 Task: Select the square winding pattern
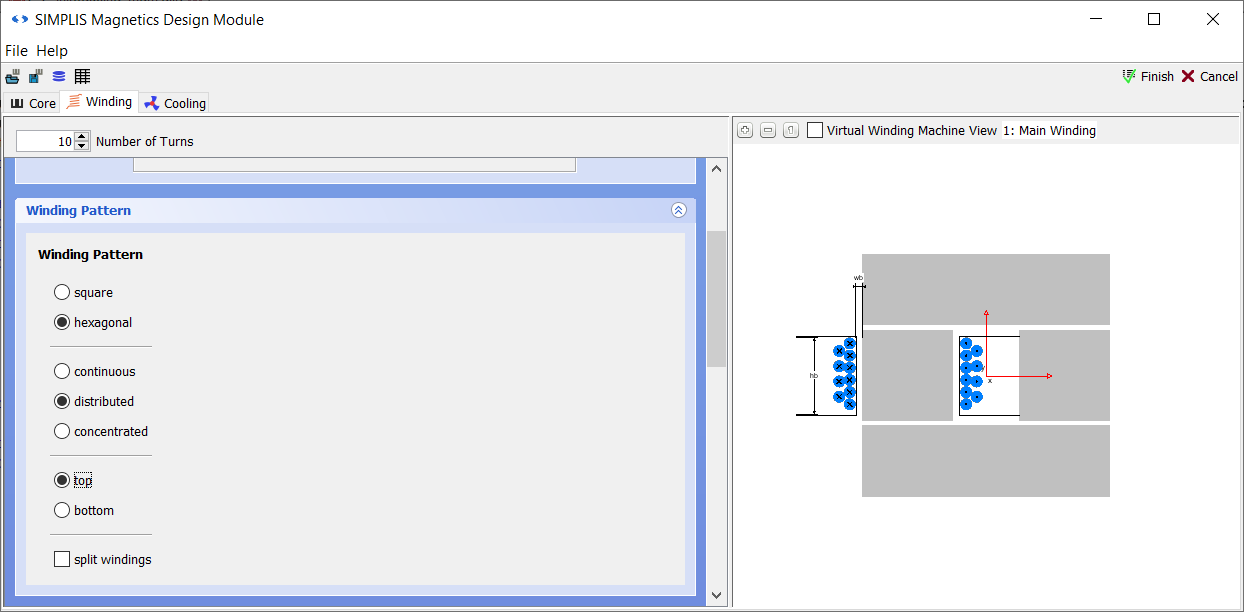tap(62, 293)
